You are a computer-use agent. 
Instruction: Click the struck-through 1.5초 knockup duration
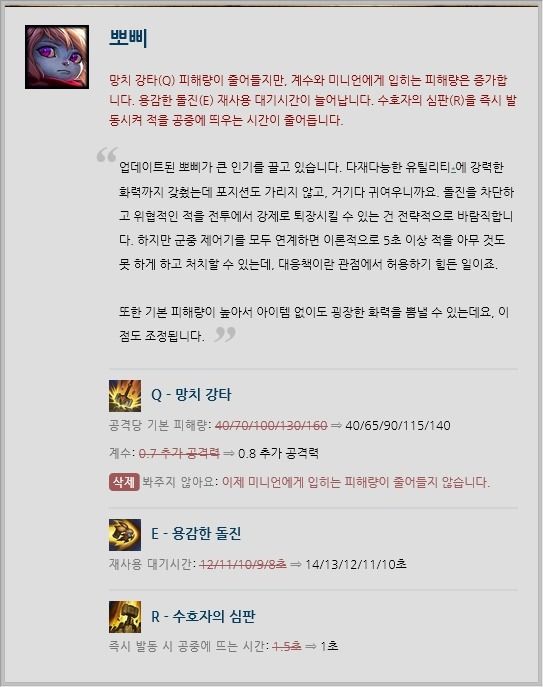tap(287, 646)
